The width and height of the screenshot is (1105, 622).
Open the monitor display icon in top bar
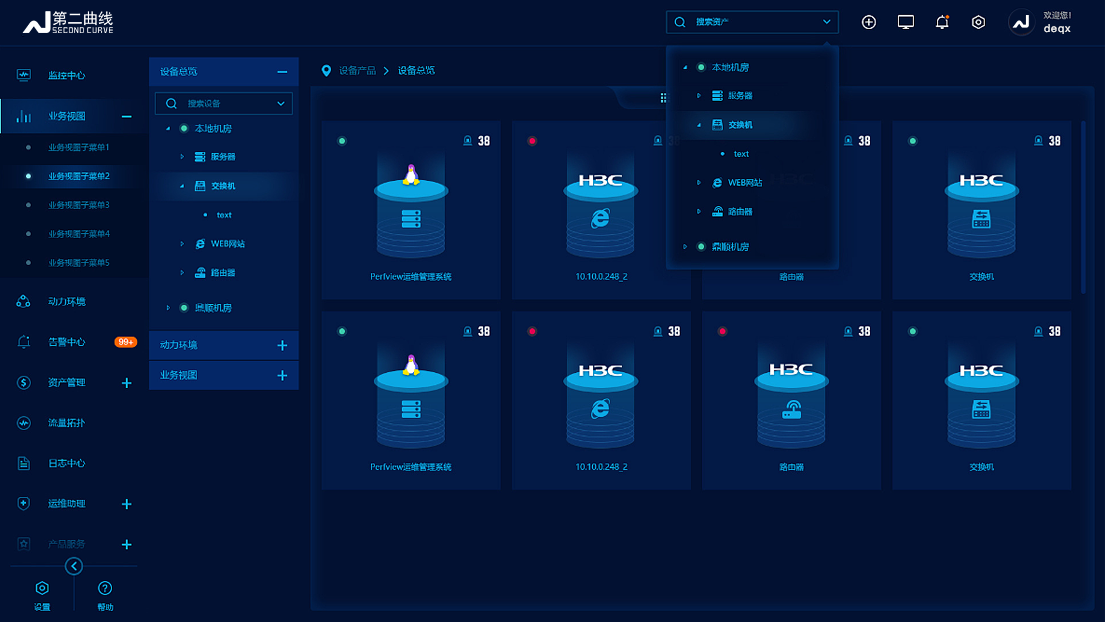[905, 22]
